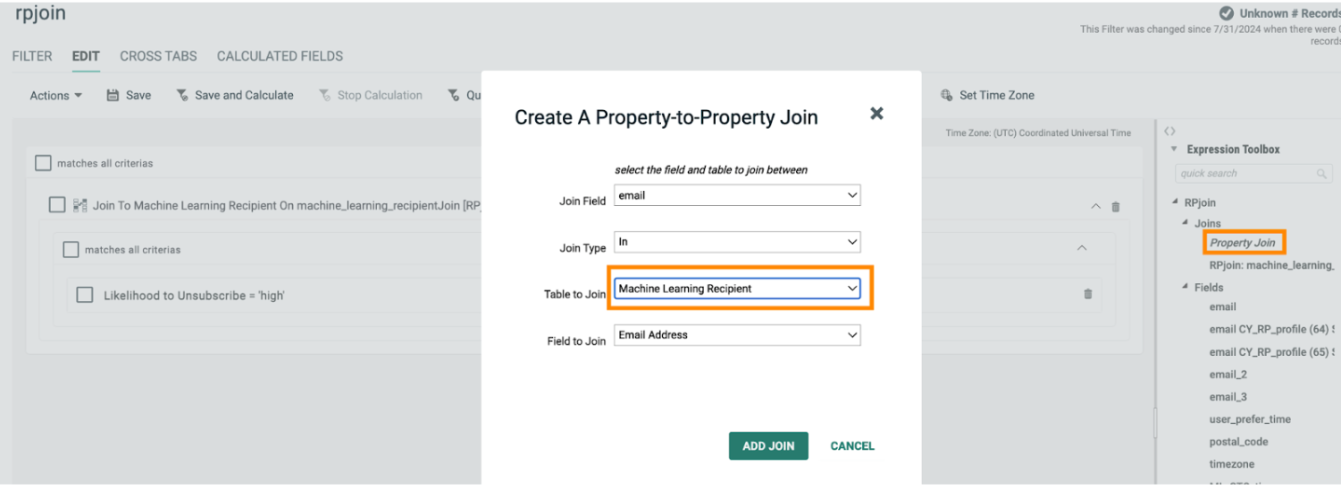This screenshot has height=487, width=1341.
Task: Open the Table to Join dropdown
Action: [x=738, y=289]
